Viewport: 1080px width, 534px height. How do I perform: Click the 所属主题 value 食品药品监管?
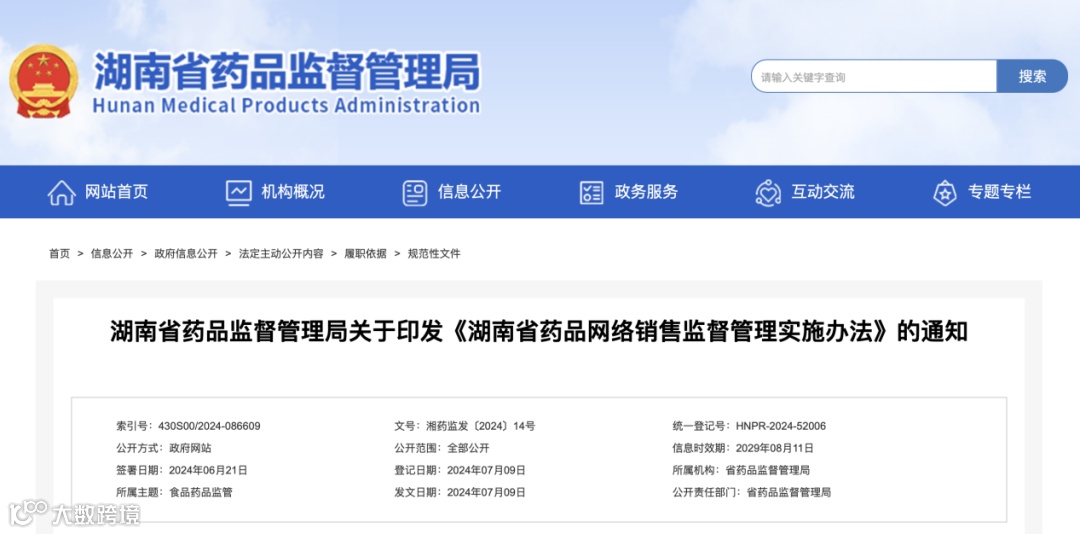point(201,492)
